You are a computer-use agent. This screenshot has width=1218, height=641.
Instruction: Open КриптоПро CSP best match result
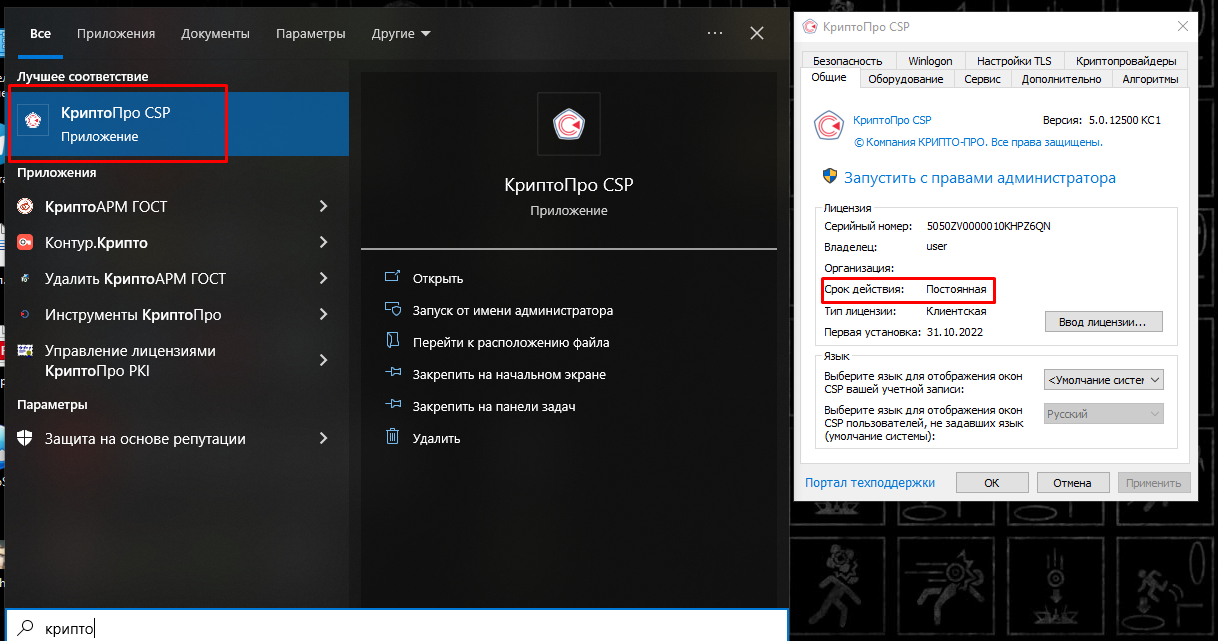pos(177,124)
